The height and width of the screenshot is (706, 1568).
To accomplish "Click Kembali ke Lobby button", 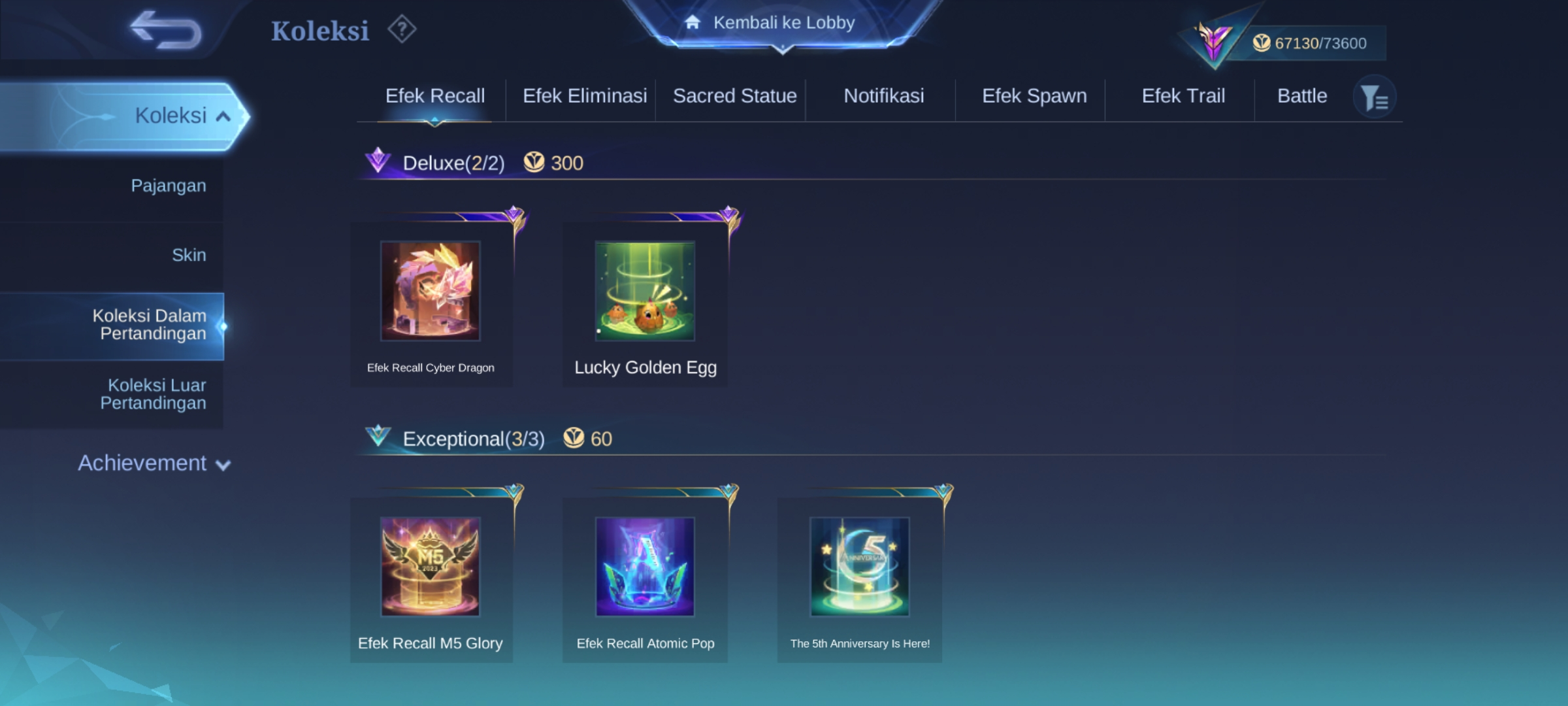I will pos(783,23).
